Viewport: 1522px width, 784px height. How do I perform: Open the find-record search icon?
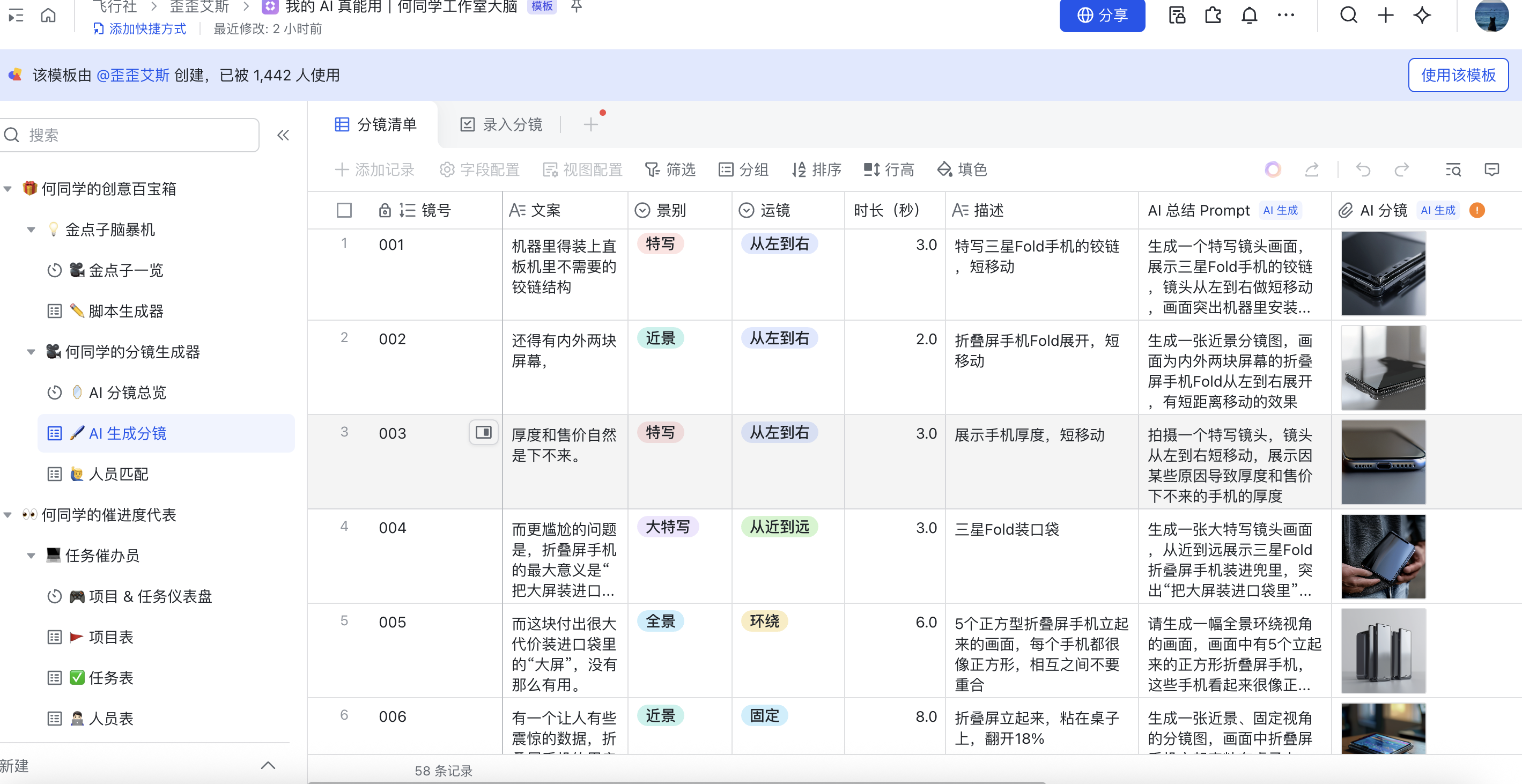[1453, 170]
